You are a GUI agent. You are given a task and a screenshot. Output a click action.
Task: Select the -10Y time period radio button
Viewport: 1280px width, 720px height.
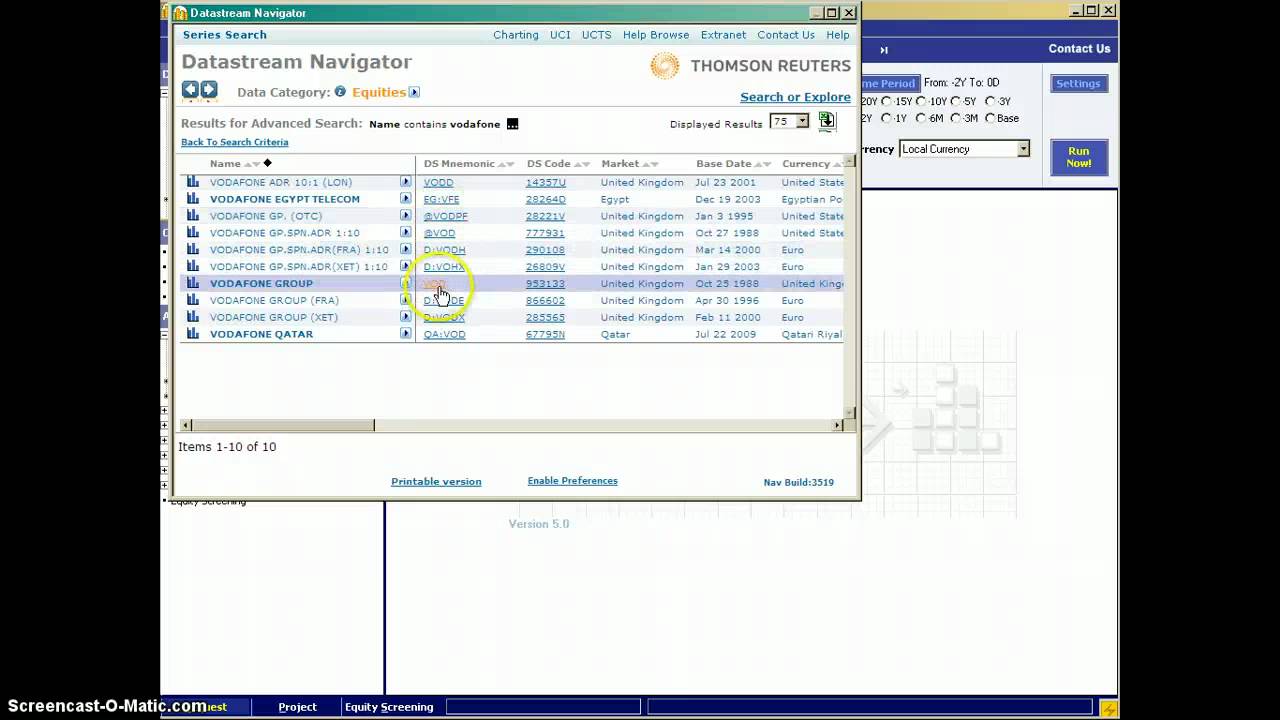pos(921,102)
